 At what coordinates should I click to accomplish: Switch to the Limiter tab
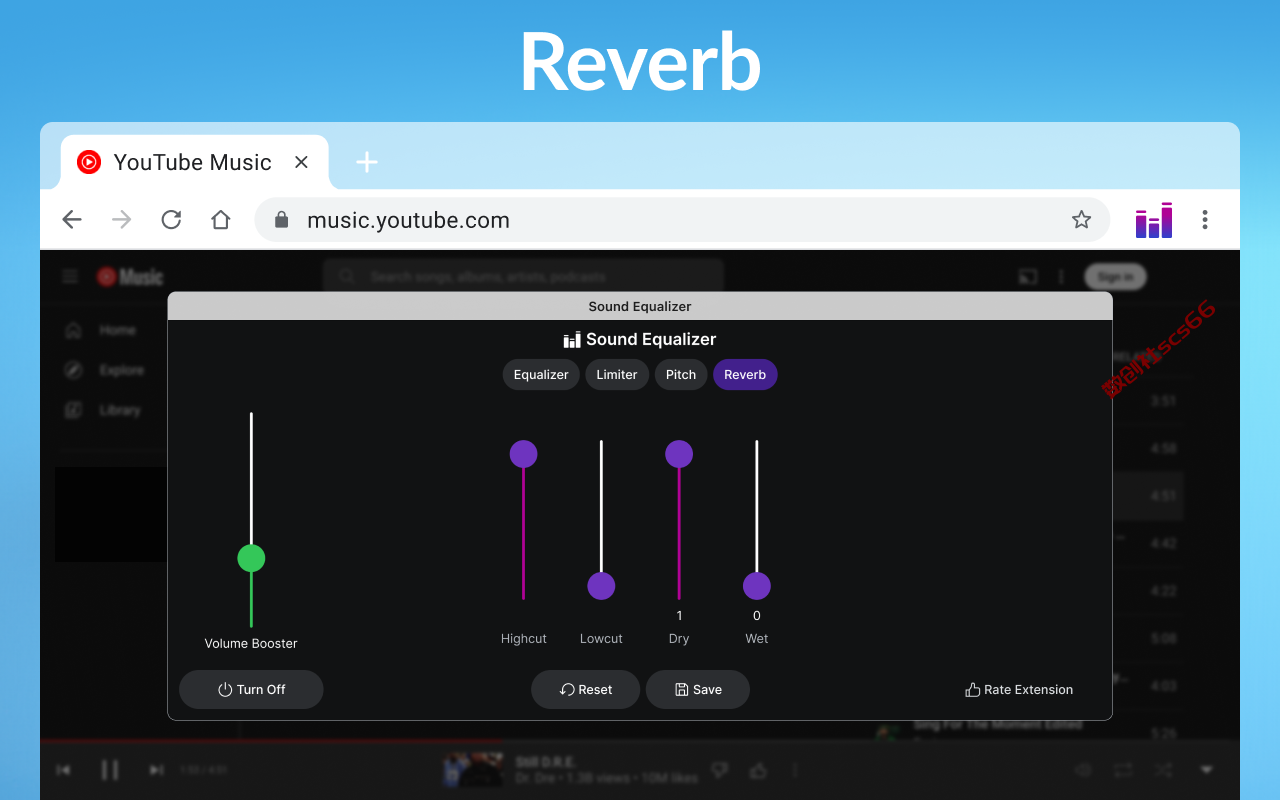coord(617,375)
